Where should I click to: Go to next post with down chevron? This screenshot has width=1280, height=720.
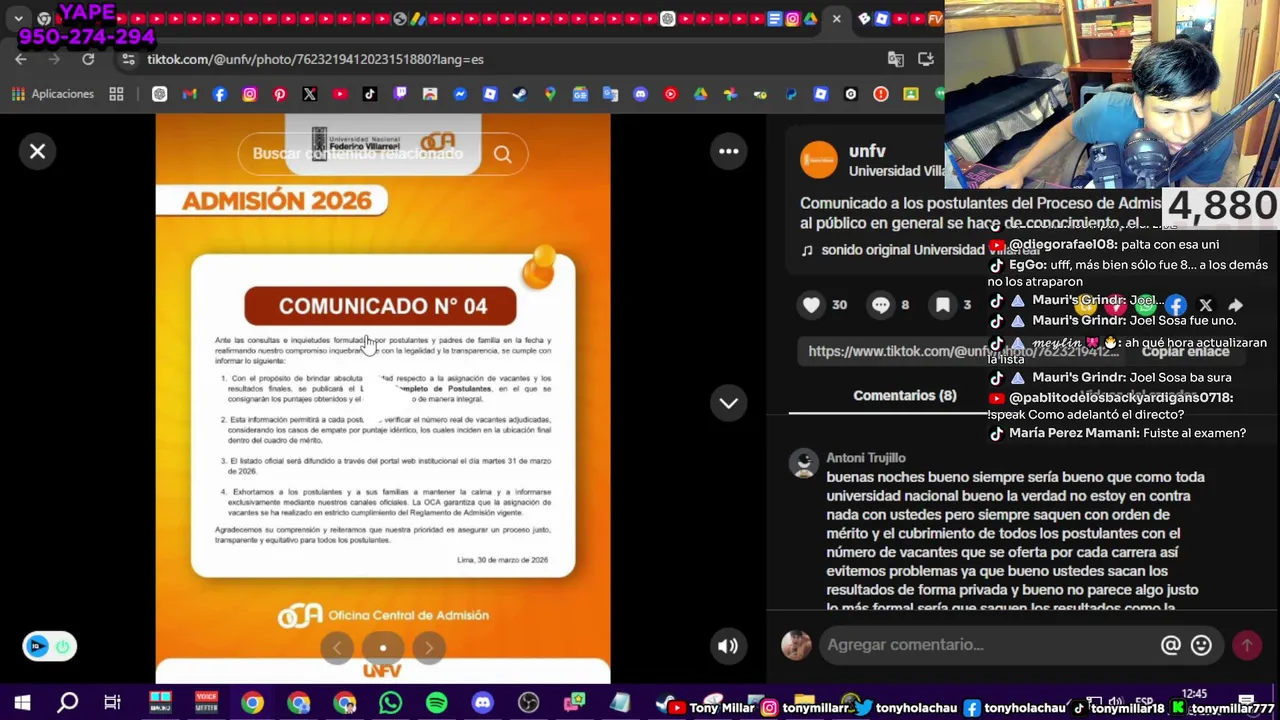[x=729, y=403]
